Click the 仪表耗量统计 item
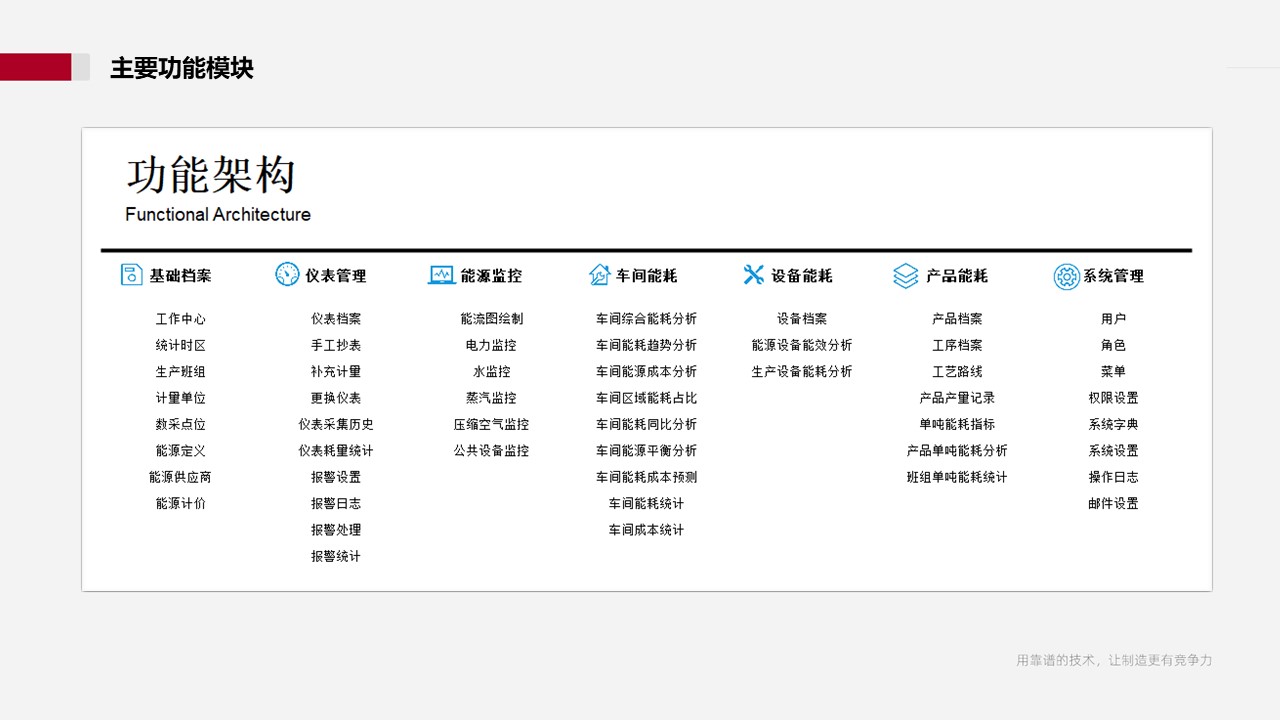 click(336, 451)
